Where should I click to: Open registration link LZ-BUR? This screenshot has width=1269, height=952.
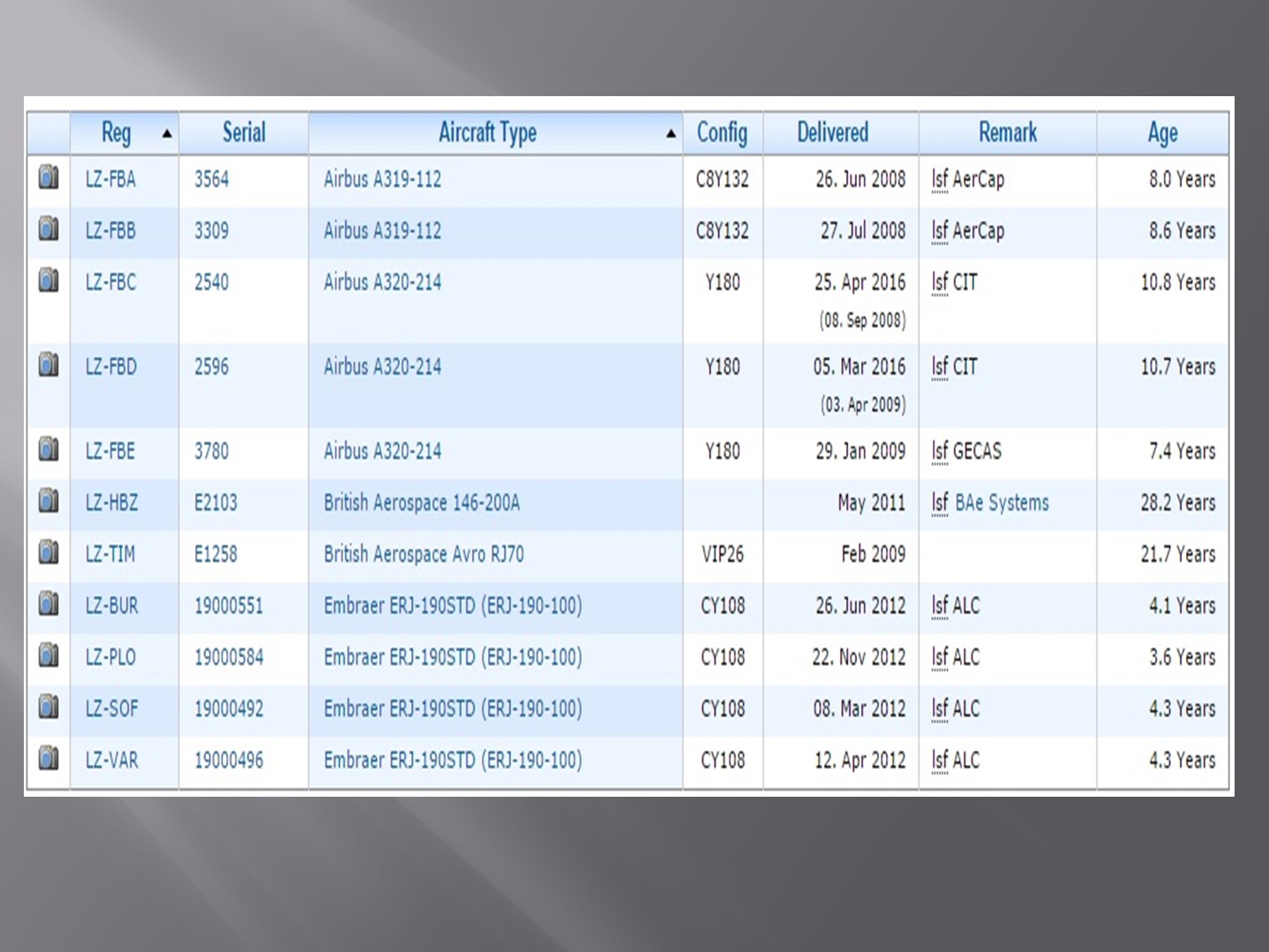point(112,606)
